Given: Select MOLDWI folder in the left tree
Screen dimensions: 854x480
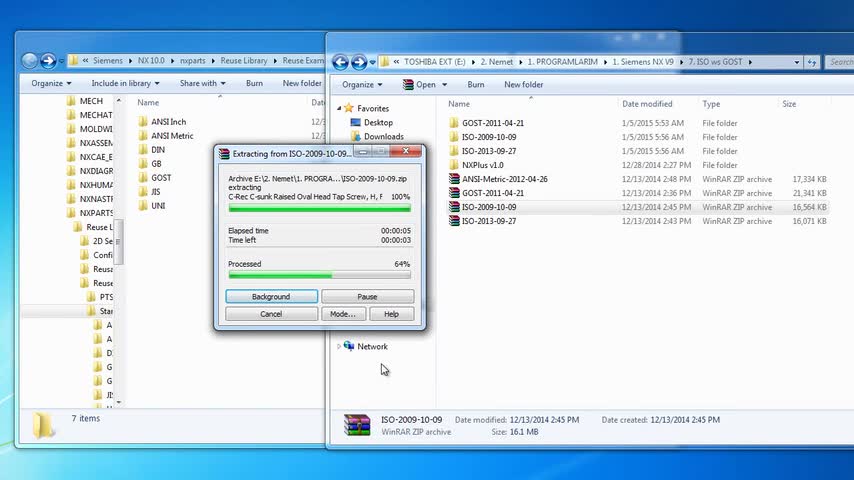Looking at the screenshot, I should tap(96, 129).
